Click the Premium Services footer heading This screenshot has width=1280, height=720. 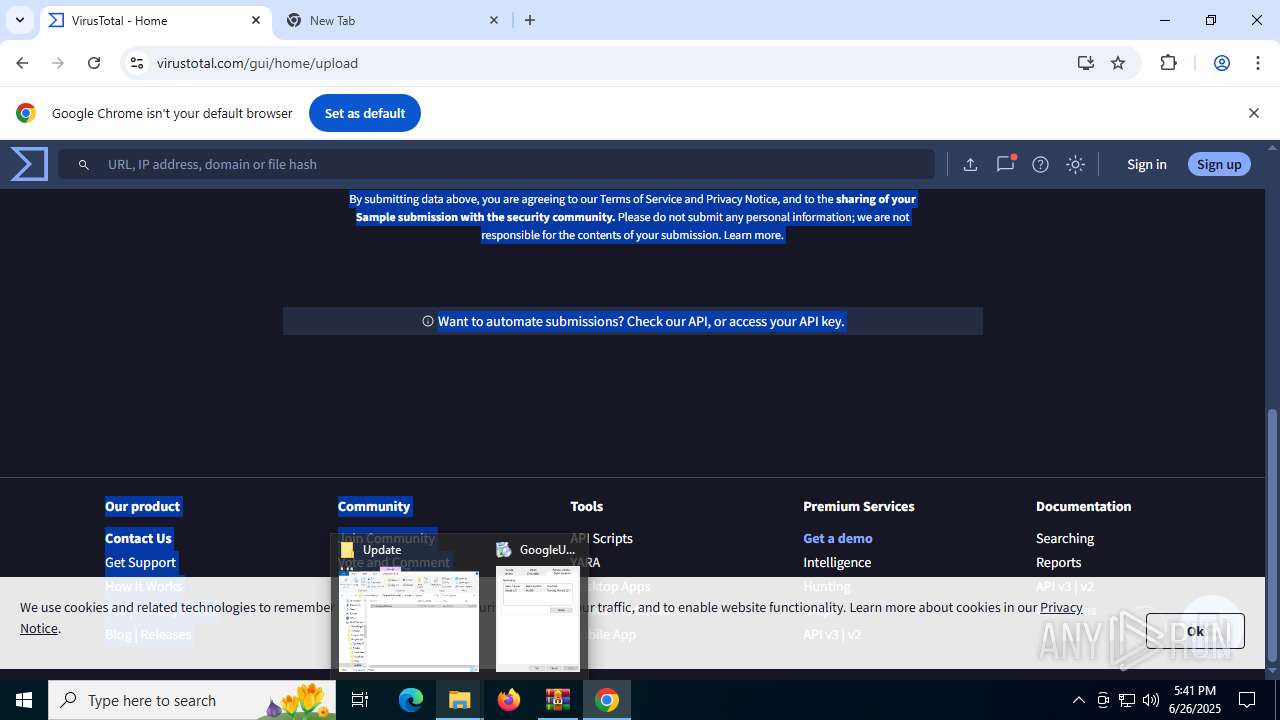[859, 506]
